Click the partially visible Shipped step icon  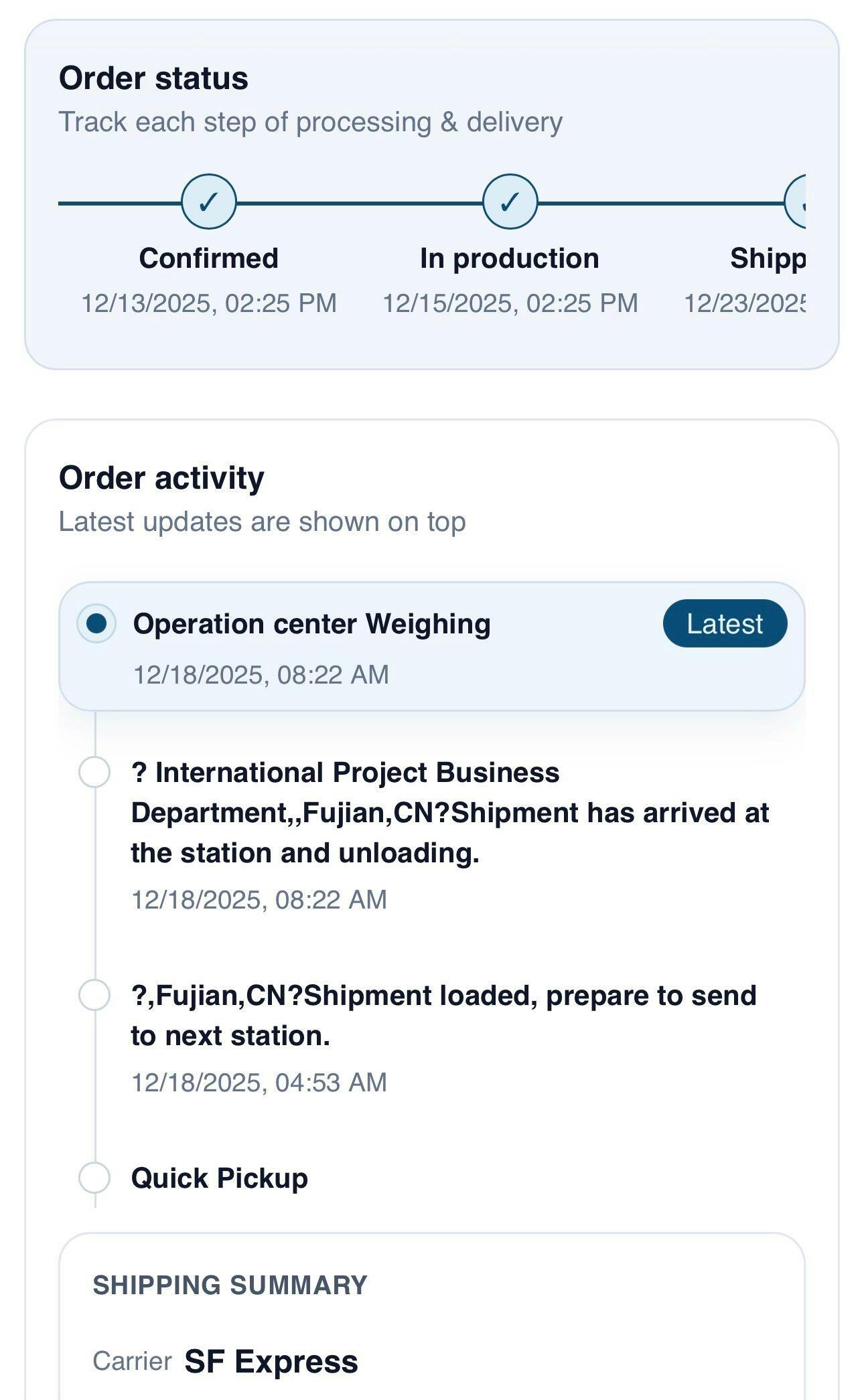coord(796,202)
